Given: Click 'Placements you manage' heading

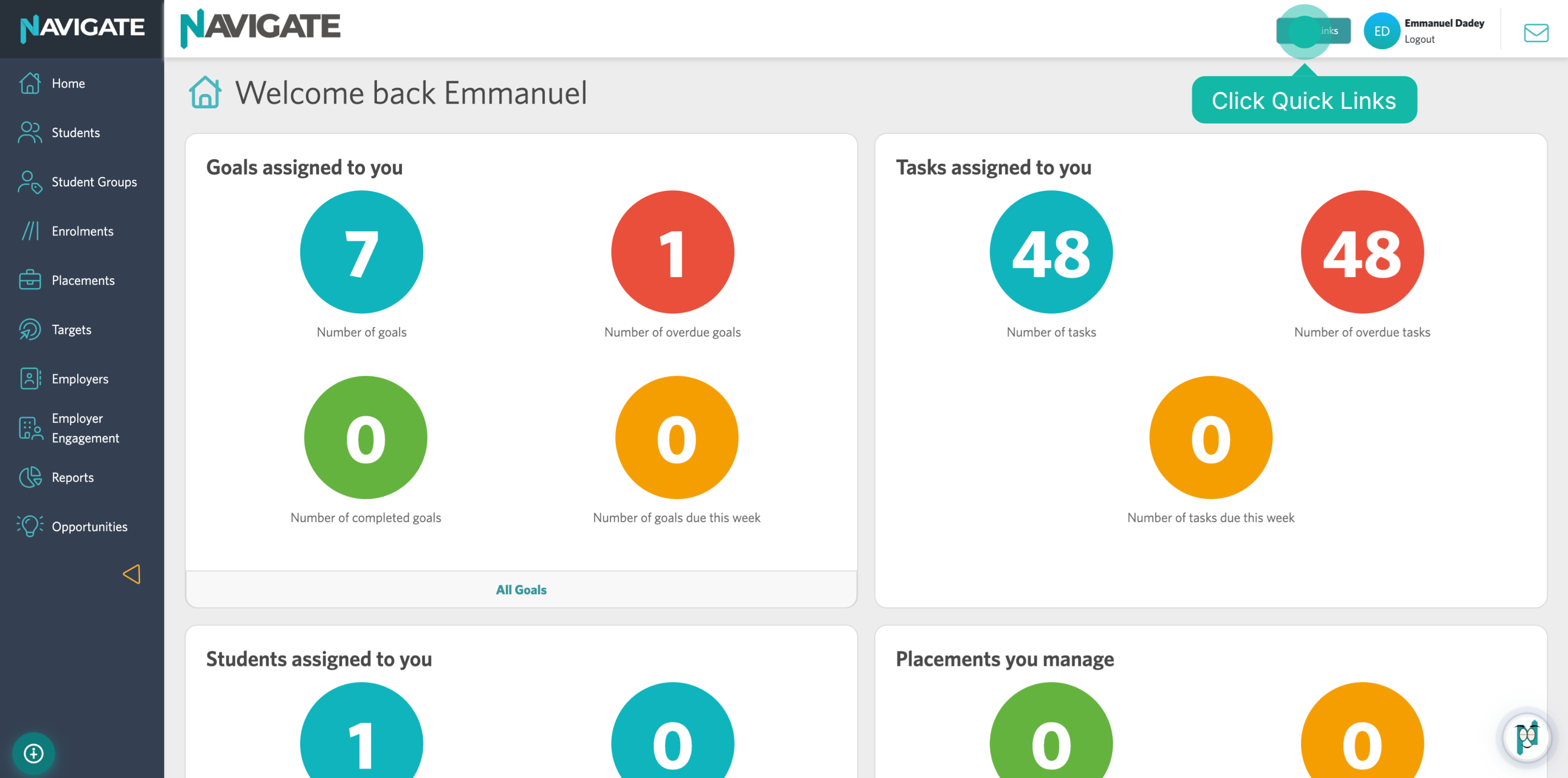Looking at the screenshot, I should [1005, 659].
